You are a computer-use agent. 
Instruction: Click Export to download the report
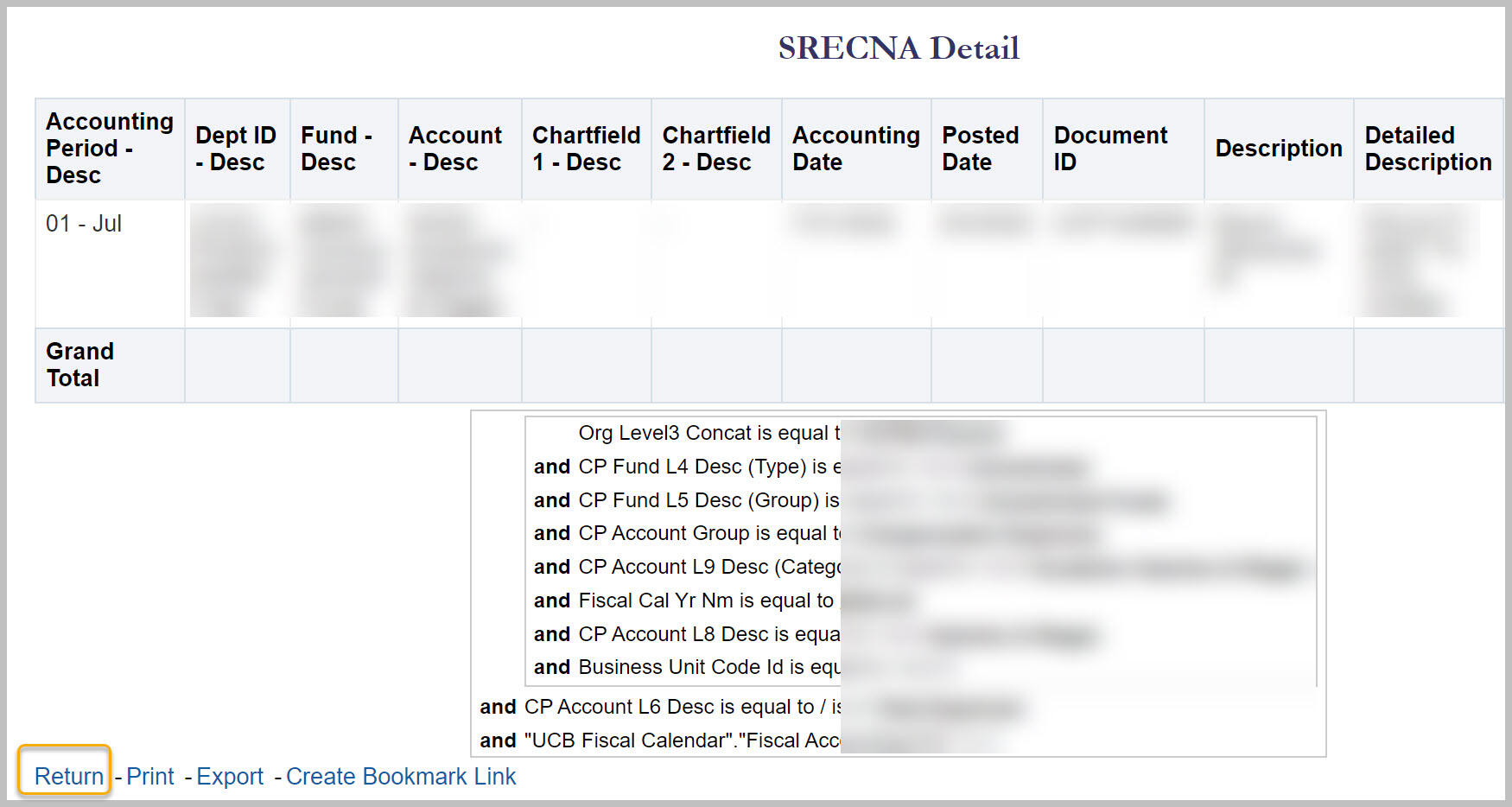[230, 776]
